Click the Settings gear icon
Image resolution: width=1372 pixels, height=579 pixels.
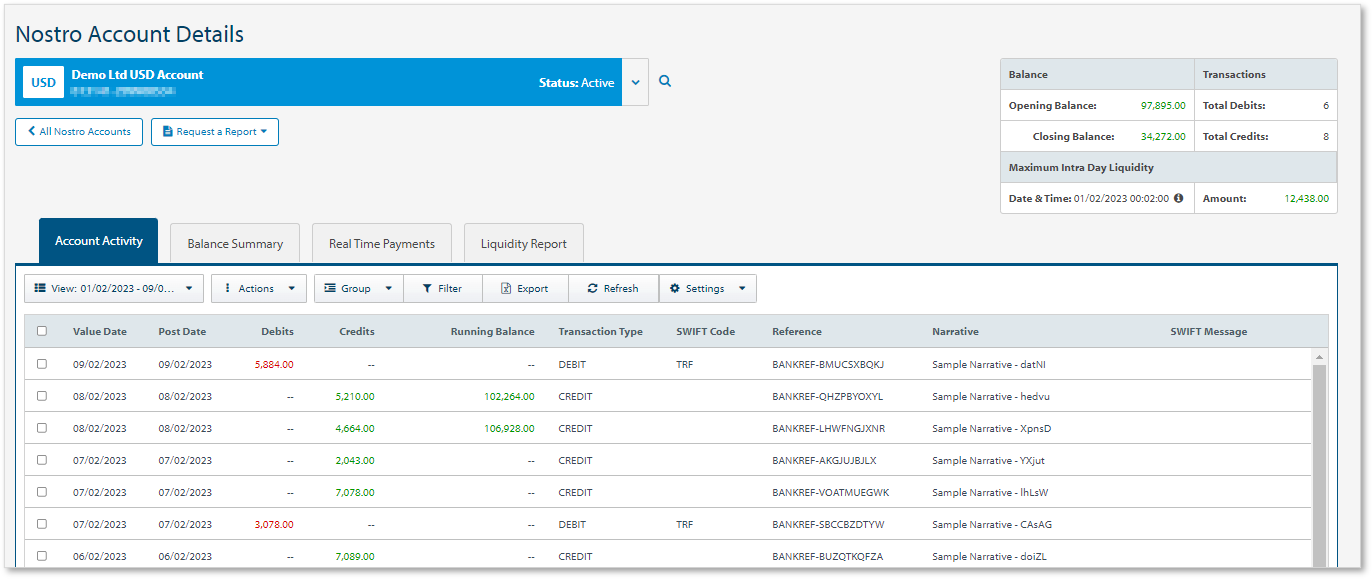point(675,288)
